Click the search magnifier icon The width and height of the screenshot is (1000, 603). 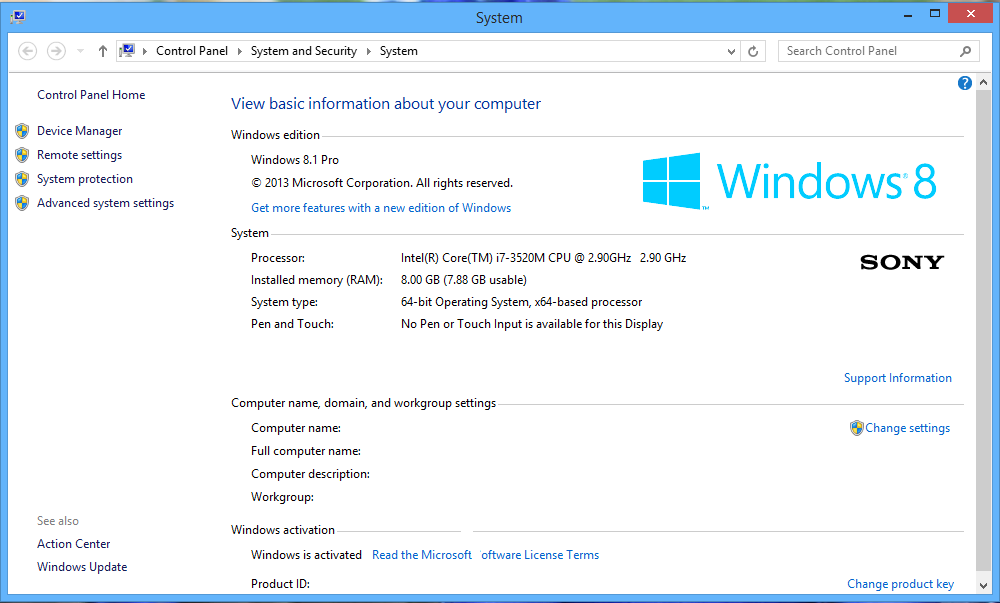coord(966,51)
